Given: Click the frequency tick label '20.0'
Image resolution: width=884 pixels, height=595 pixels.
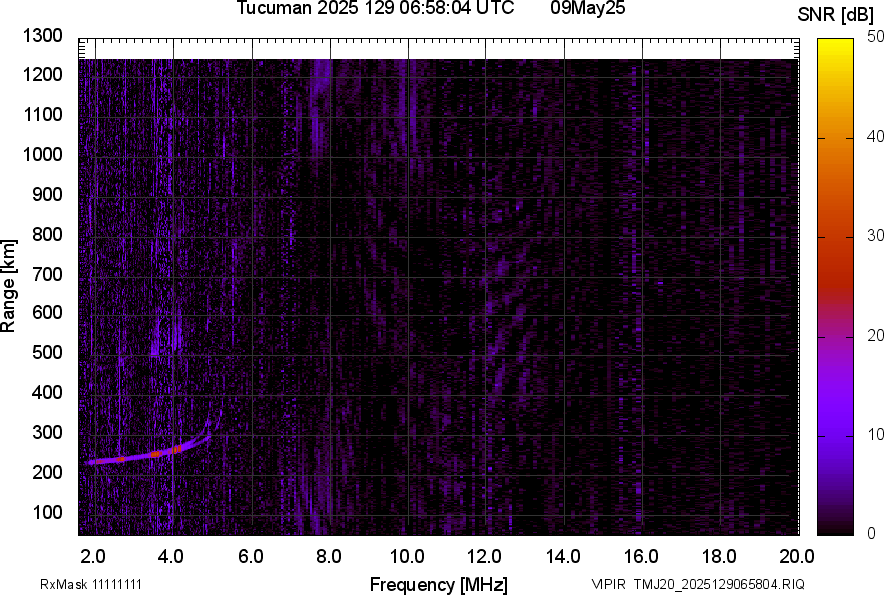Looking at the screenshot, I should (x=797, y=557).
